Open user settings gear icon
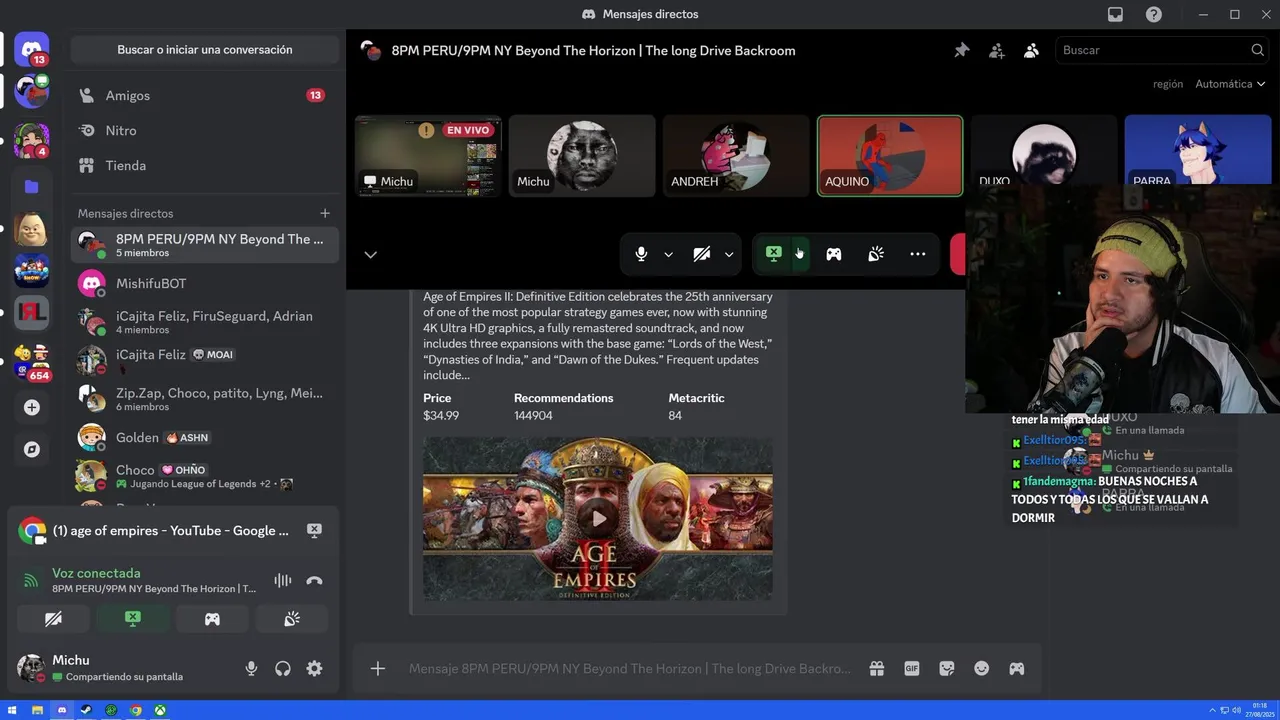The image size is (1280, 720). 314,668
